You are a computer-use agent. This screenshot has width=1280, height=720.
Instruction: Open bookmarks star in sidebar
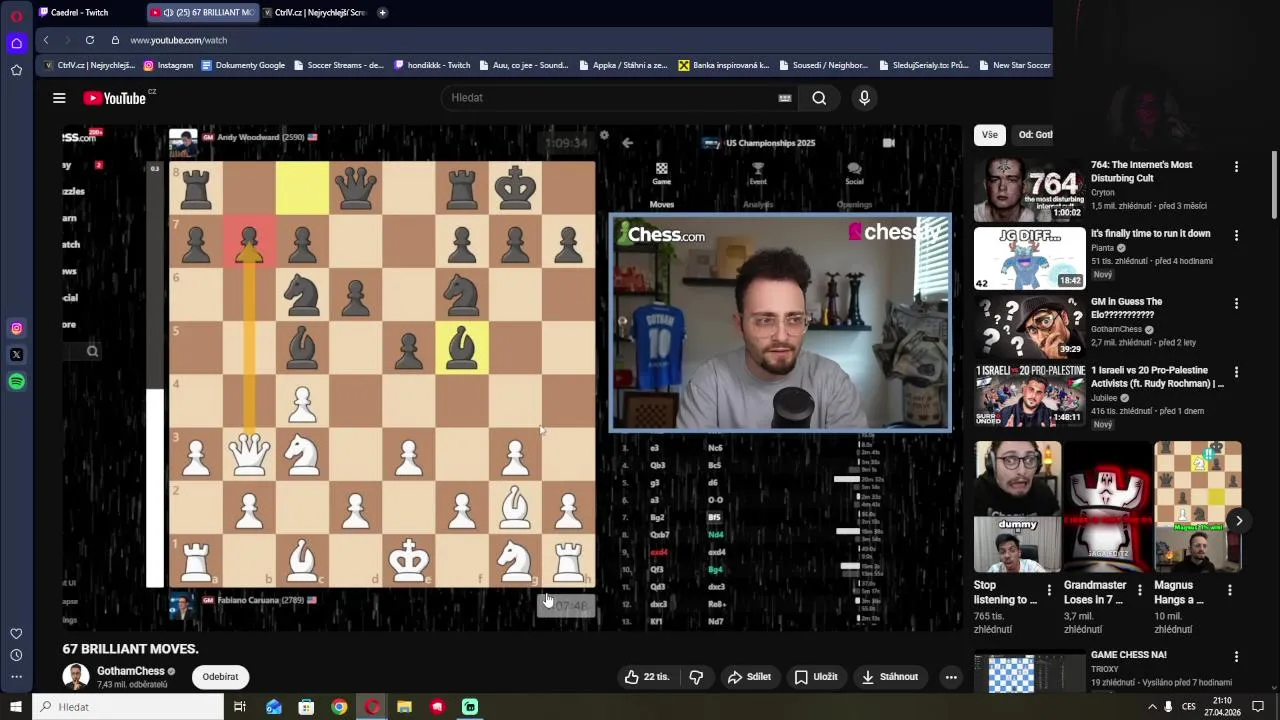click(x=16, y=70)
